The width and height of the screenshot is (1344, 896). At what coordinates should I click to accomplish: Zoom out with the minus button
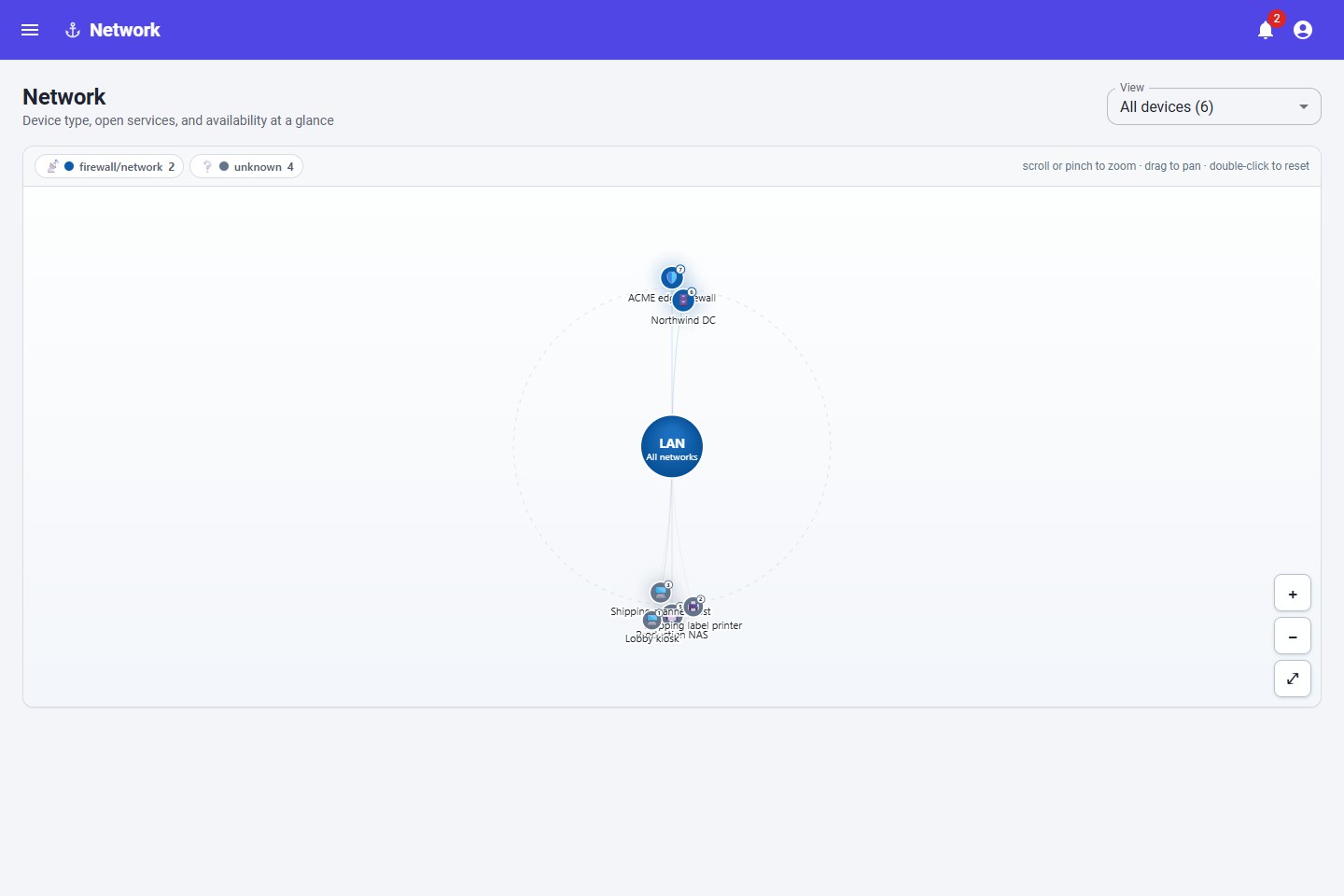(x=1293, y=636)
